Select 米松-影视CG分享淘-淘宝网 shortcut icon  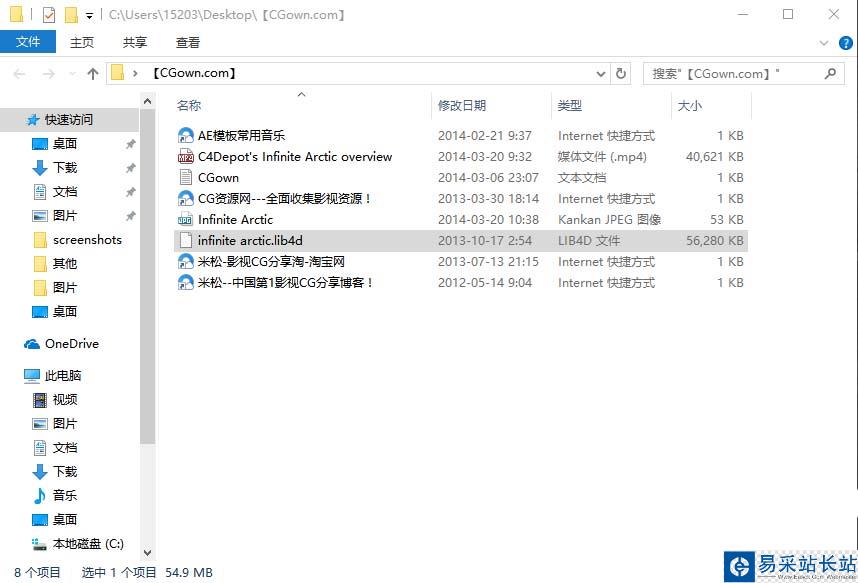[x=185, y=262]
